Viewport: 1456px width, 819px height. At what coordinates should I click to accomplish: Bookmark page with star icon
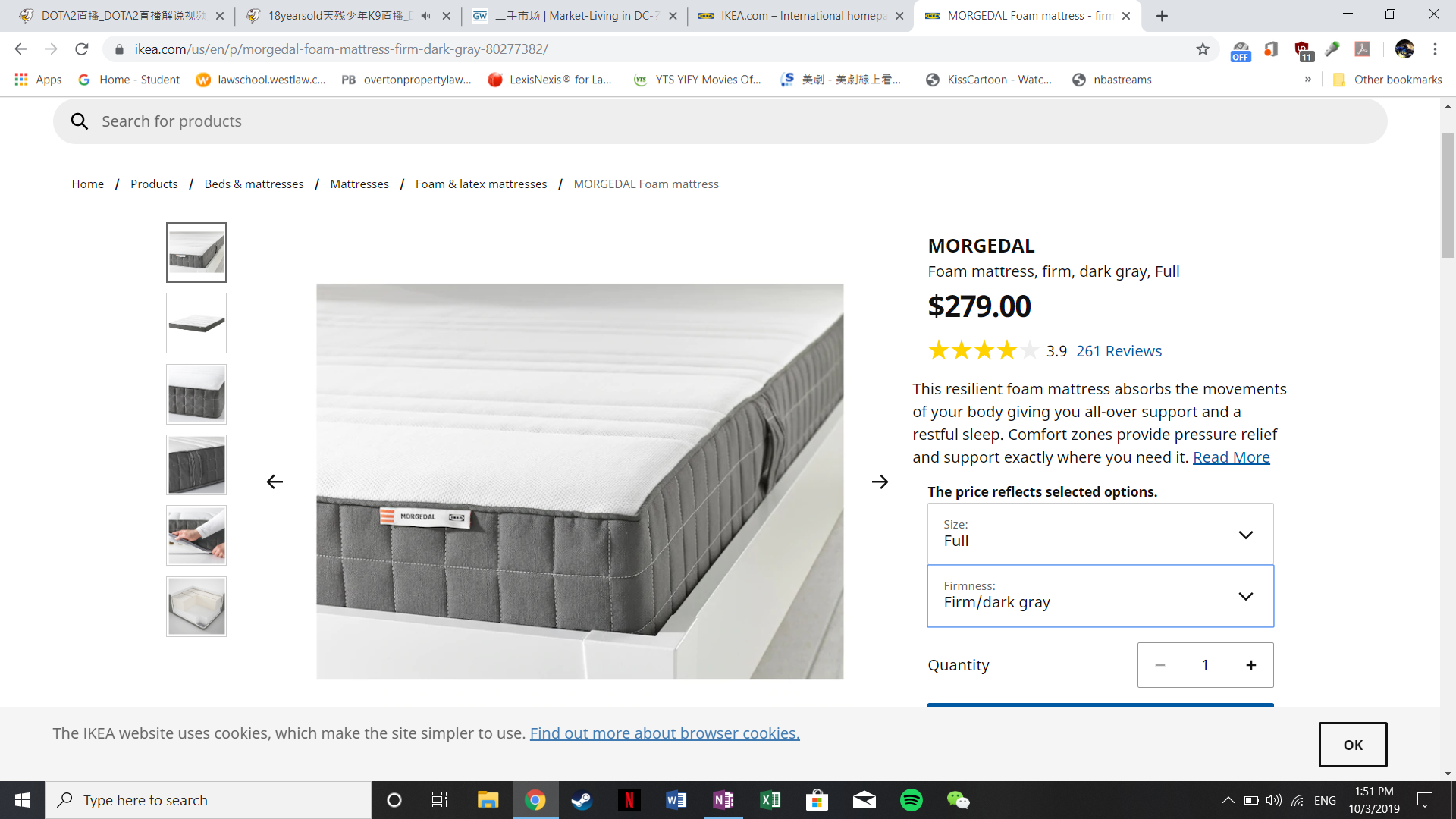[x=1203, y=49]
